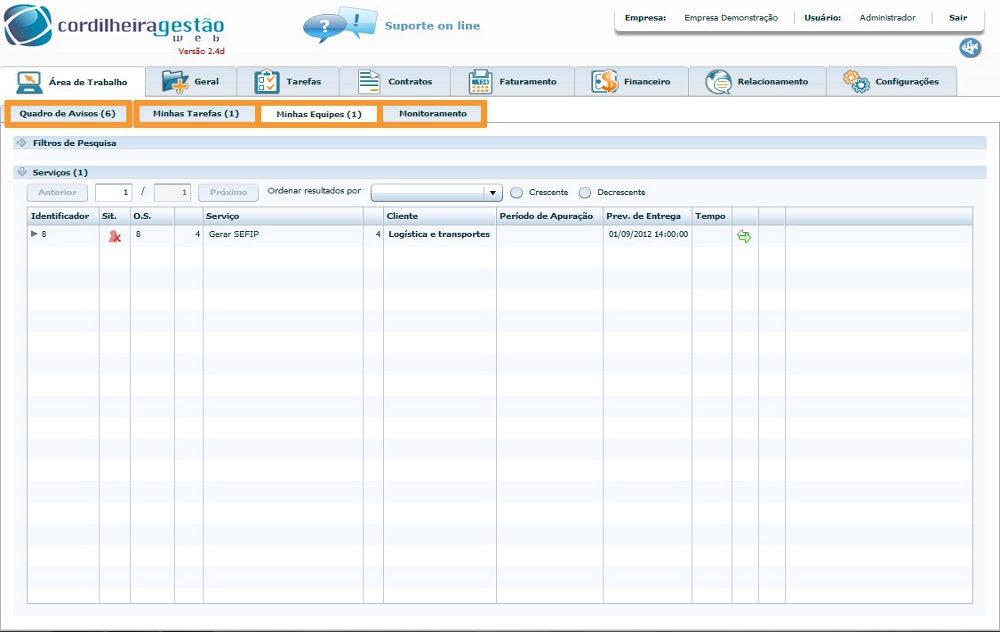The image size is (1000, 632).
Task: Go to the Tarefas main tab
Action: [288, 82]
